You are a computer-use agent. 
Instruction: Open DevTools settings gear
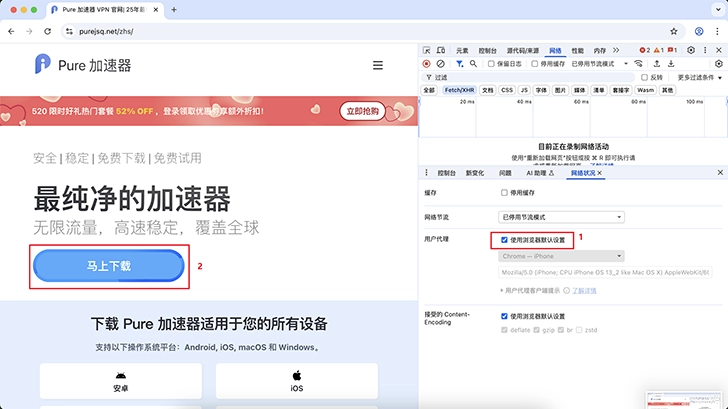click(x=691, y=50)
